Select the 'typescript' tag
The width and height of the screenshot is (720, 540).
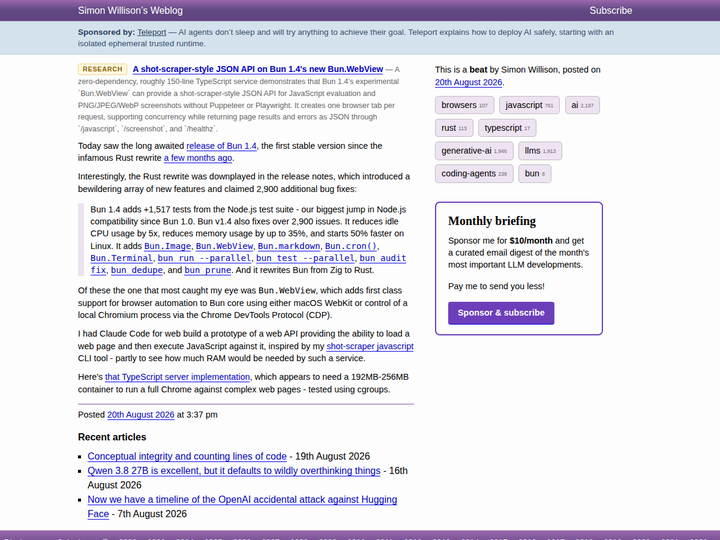507,128
